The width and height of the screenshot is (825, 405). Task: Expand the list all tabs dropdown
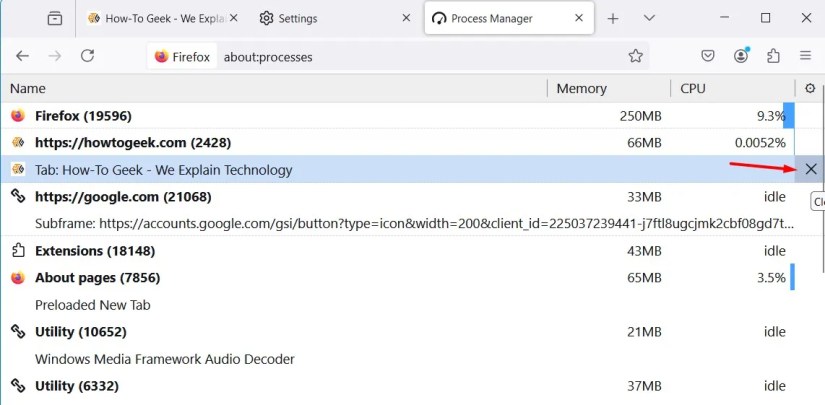(x=649, y=19)
